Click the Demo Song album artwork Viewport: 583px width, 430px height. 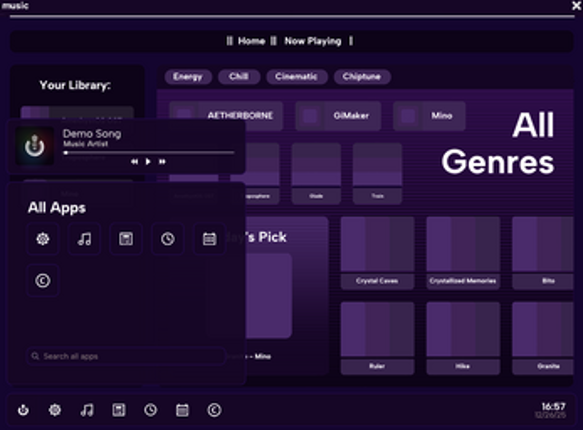coord(35,146)
